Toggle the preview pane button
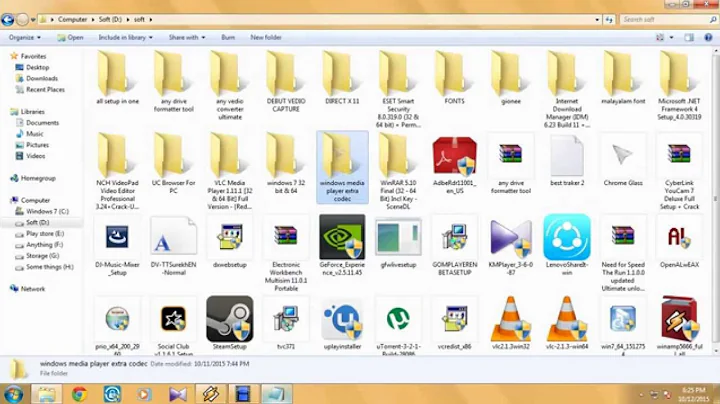The width and height of the screenshot is (720, 404). [689, 38]
